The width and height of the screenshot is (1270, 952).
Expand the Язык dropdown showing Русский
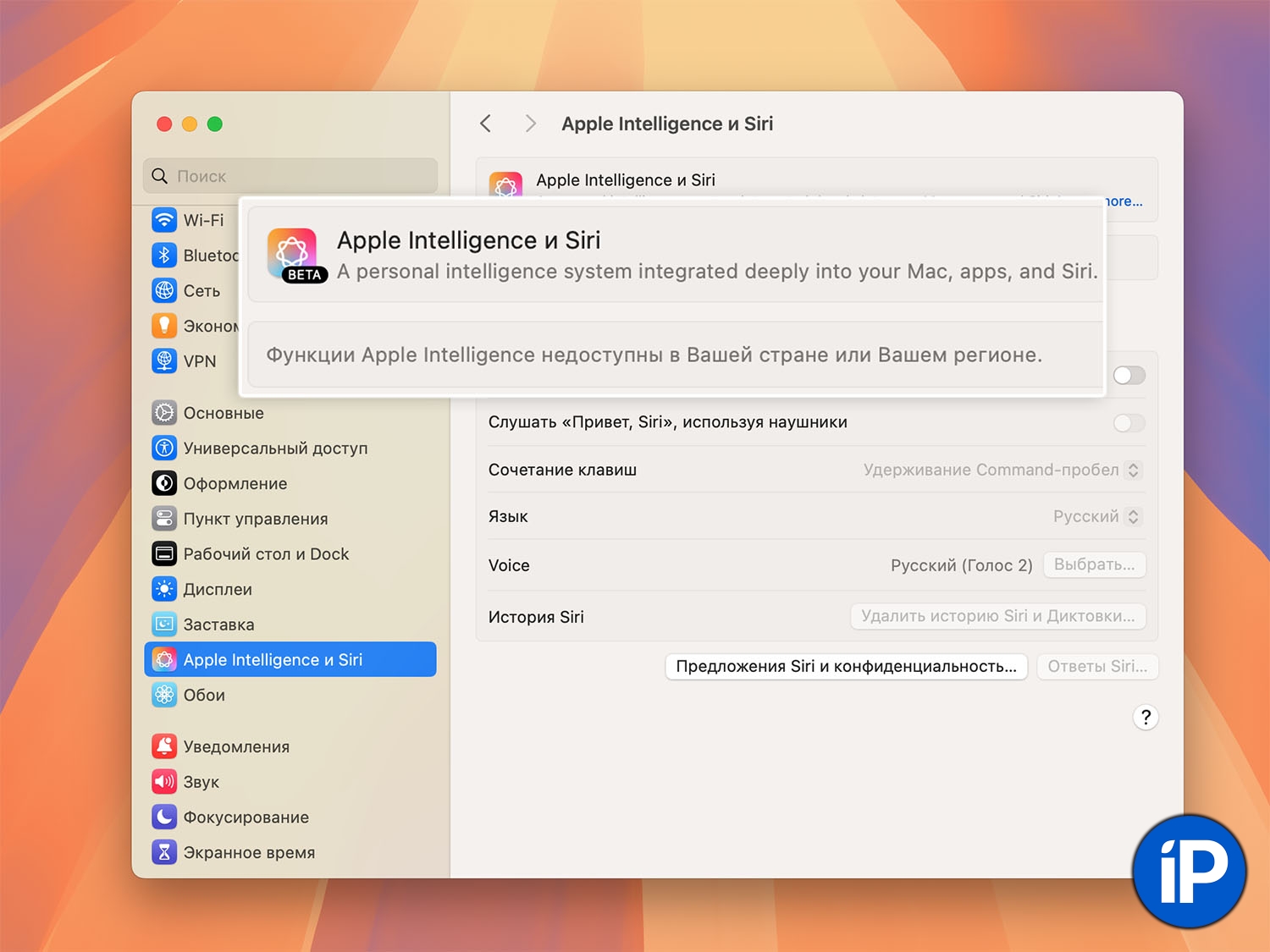tap(1133, 516)
